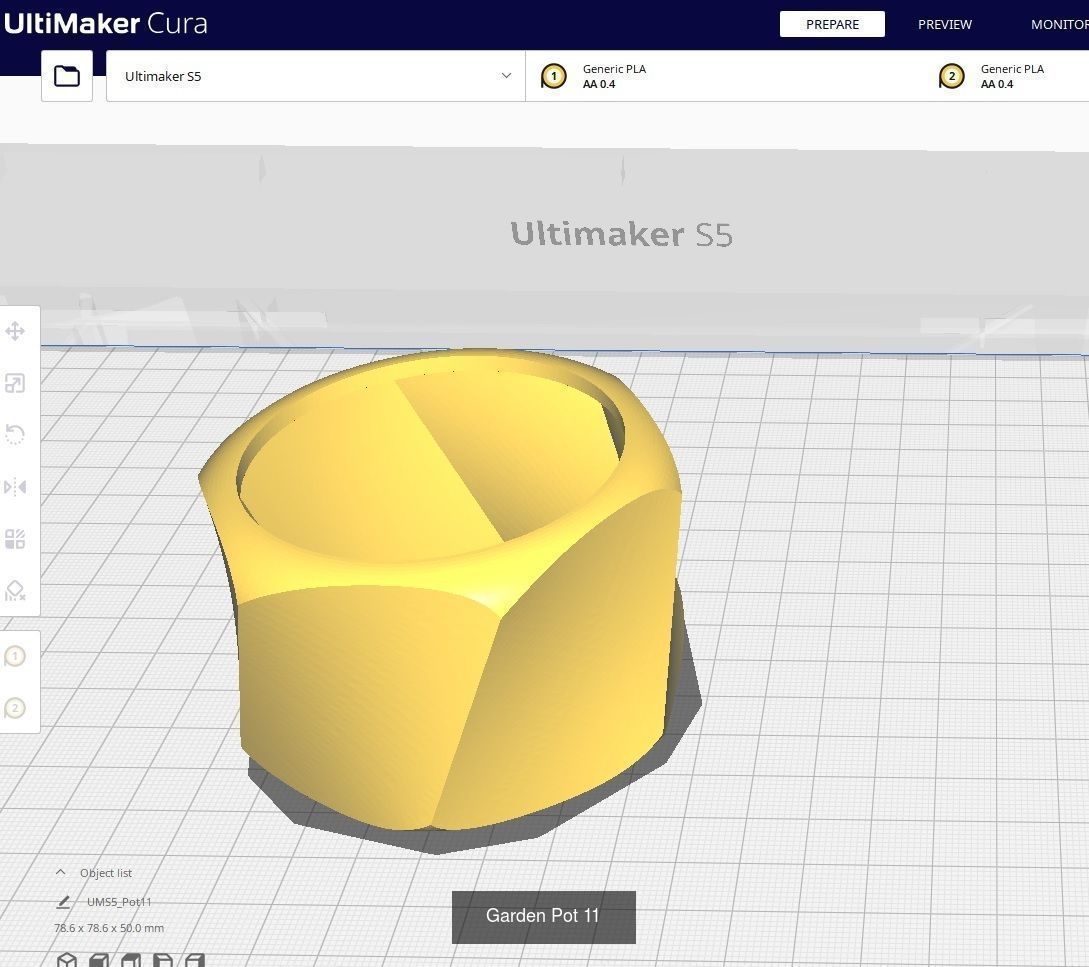The image size is (1089, 967).
Task: Click the Garden Pot 11 caption
Action: pyautogui.click(x=543, y=916)
